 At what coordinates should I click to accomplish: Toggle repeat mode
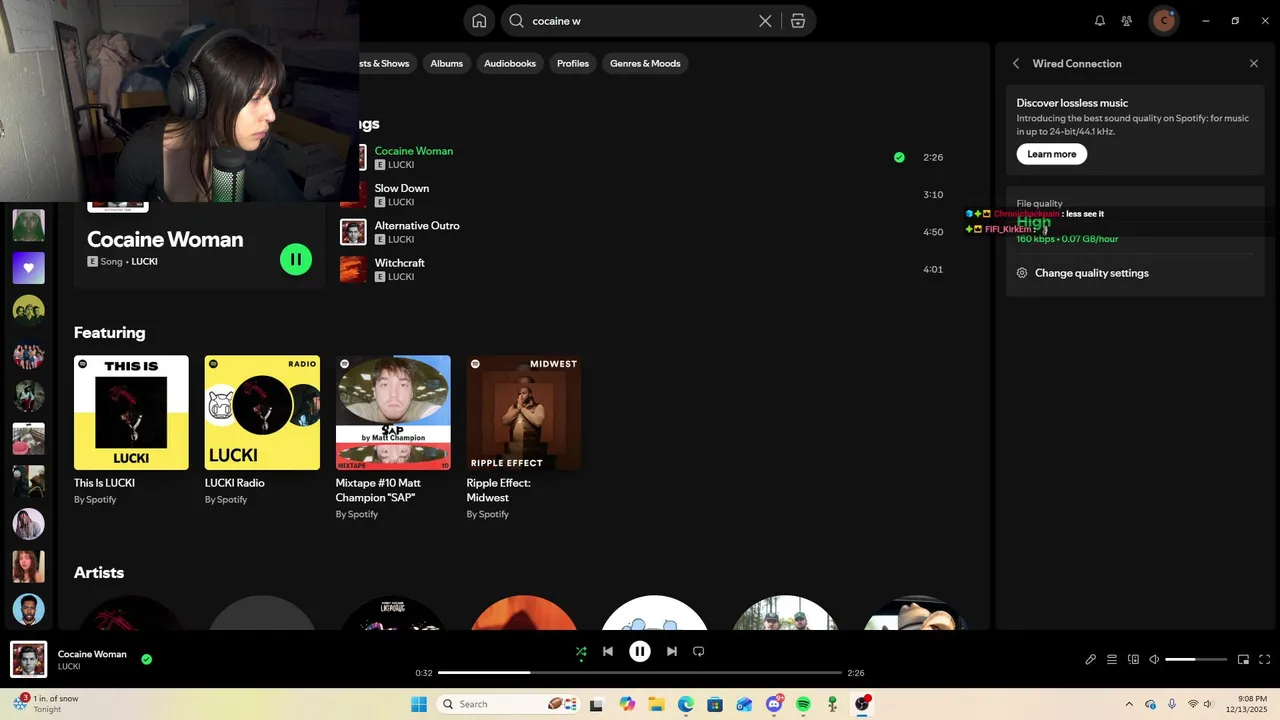(x=699, y=651)
